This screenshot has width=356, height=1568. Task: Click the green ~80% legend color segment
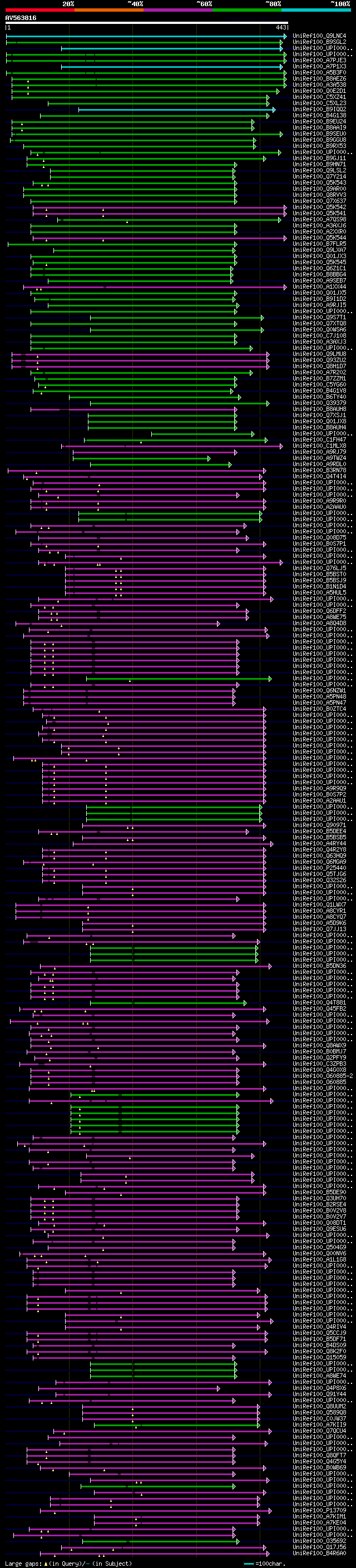(x=247, y=10)
